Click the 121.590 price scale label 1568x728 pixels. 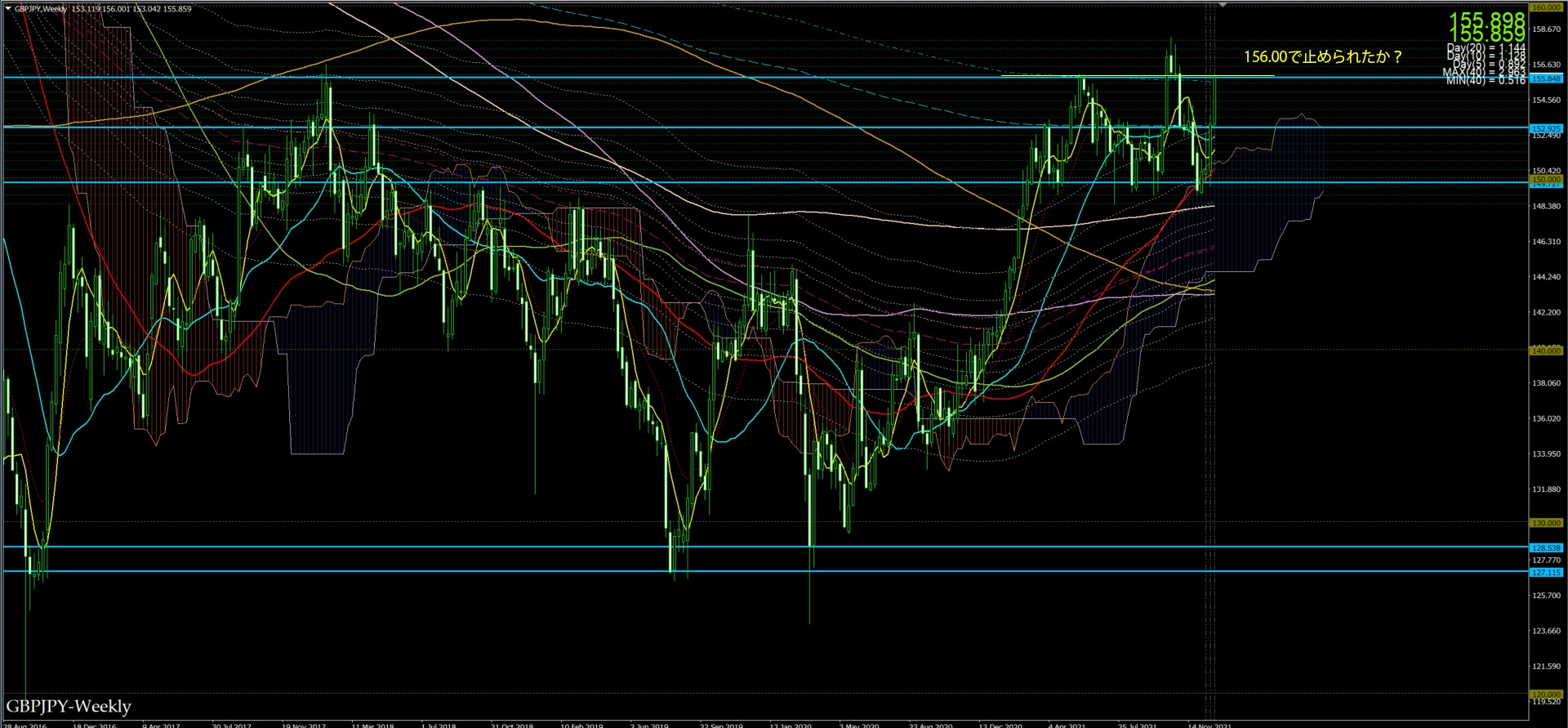coord(1547,667)
